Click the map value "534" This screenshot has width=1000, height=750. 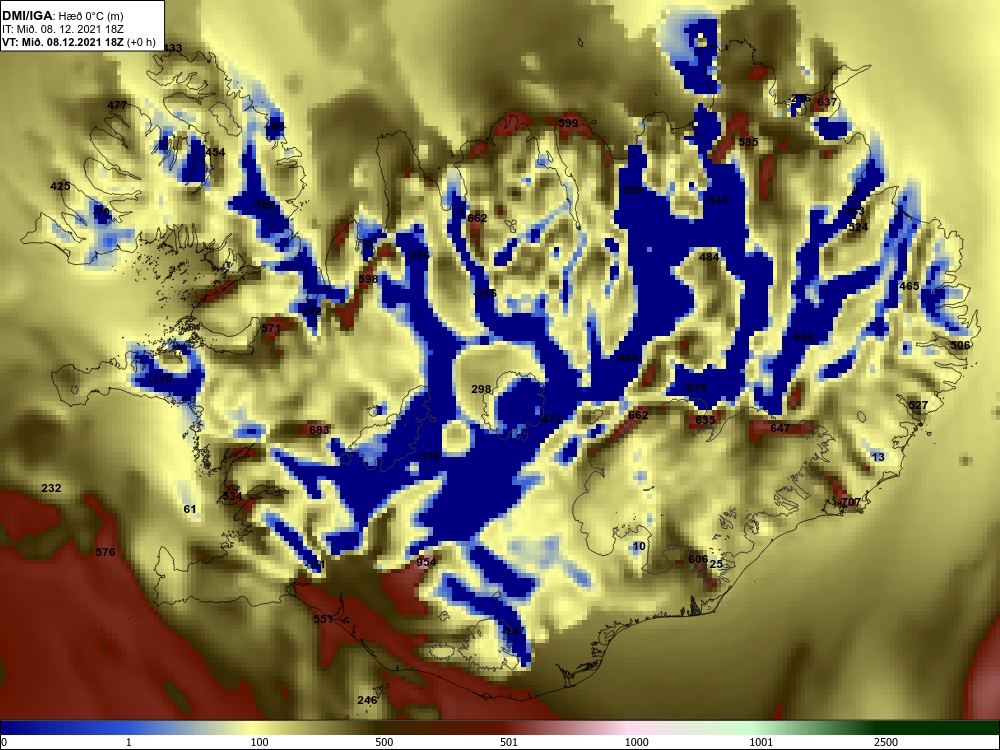tap(232, 496)
